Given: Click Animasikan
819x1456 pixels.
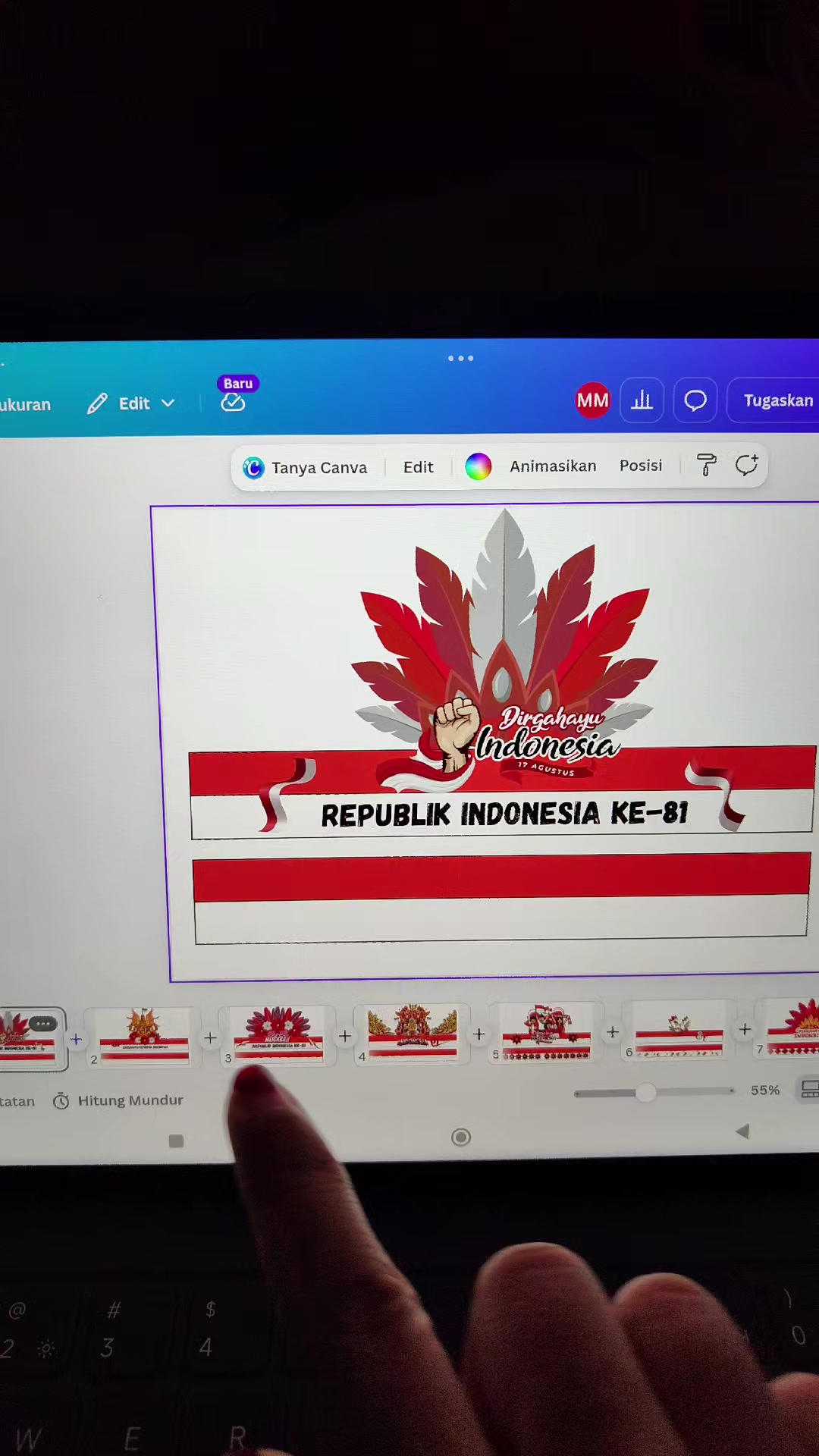Looking at the screenshot, I should coord(553,466).
